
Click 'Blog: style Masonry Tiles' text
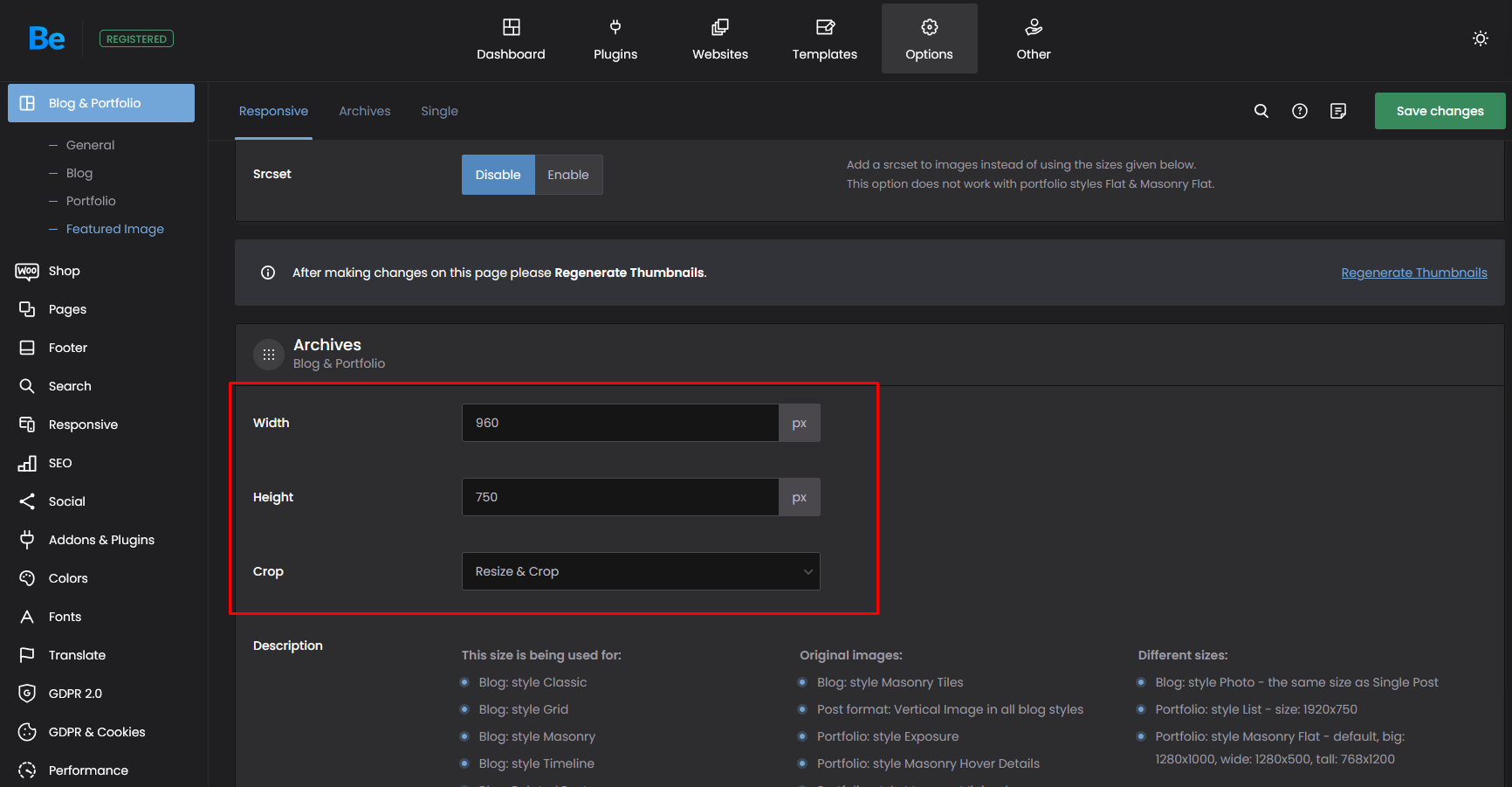pos(890,682)
